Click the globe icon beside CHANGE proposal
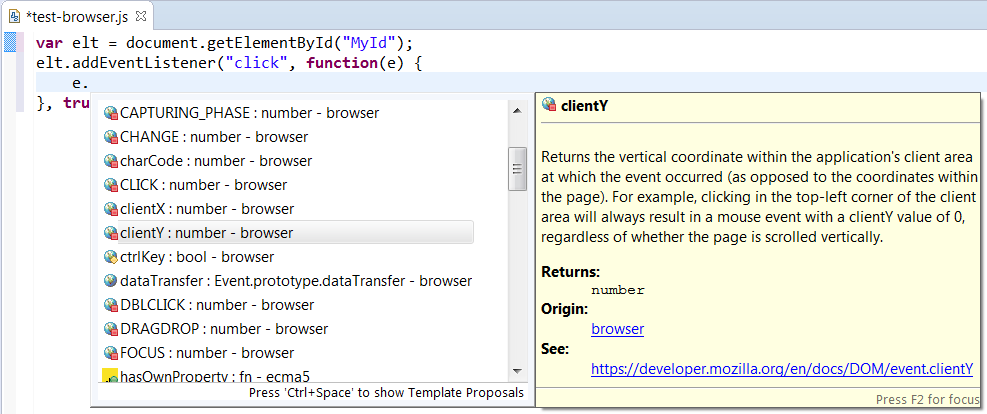 point(111,137)
